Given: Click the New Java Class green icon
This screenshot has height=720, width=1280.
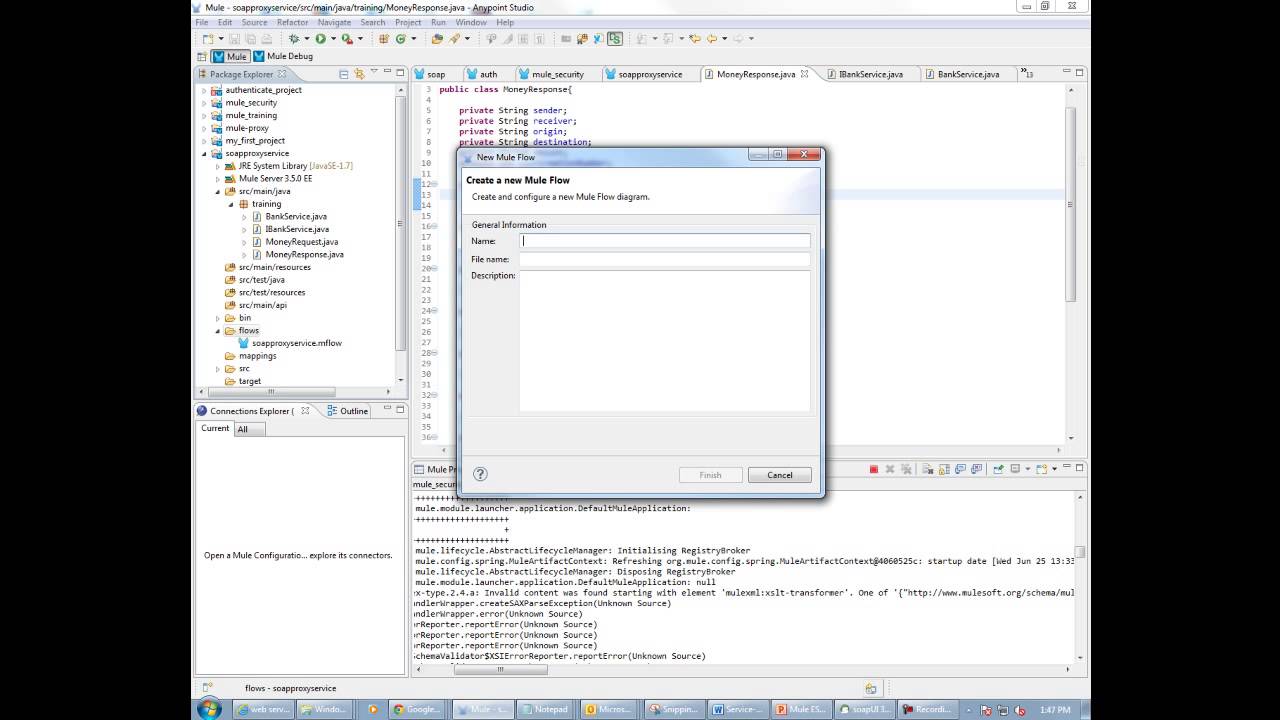Looking at the screenshot, I should pos(400,39).
